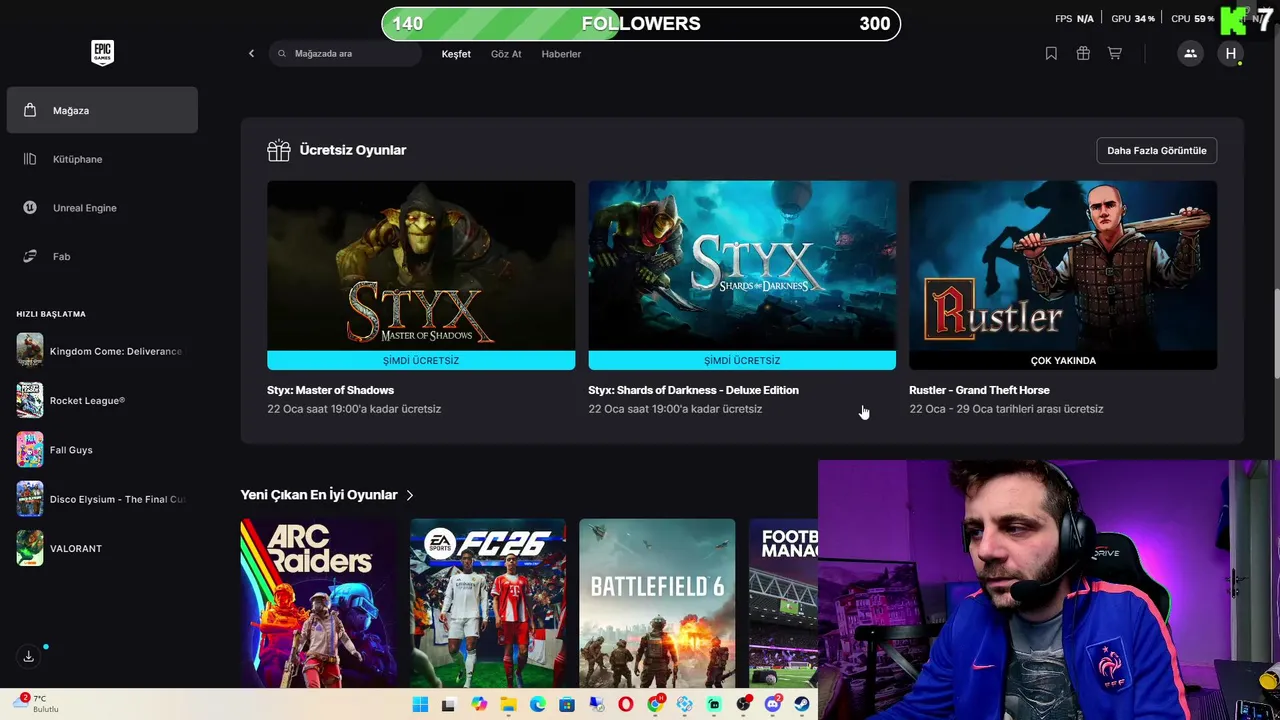The image size is (1280, 720).
Task: Open Microsoft Edge from taskbar
Action: coord(538,704)
